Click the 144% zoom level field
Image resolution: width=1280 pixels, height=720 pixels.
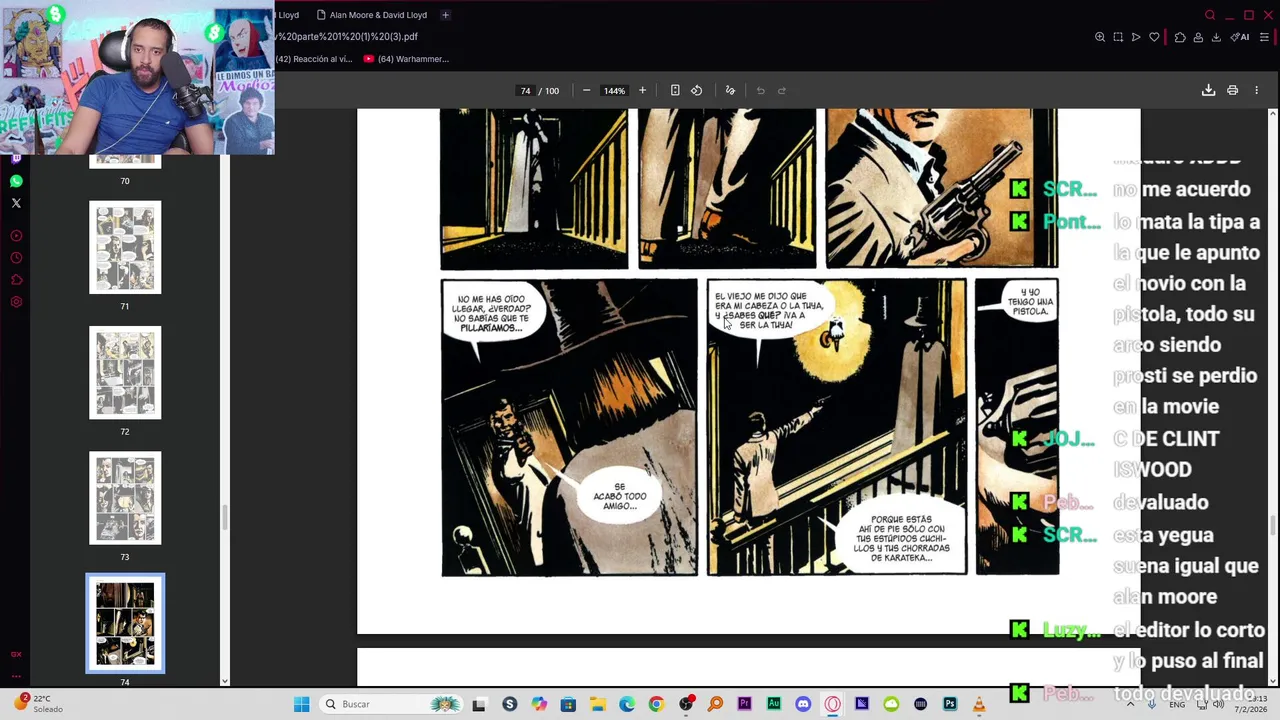[614, 91]
